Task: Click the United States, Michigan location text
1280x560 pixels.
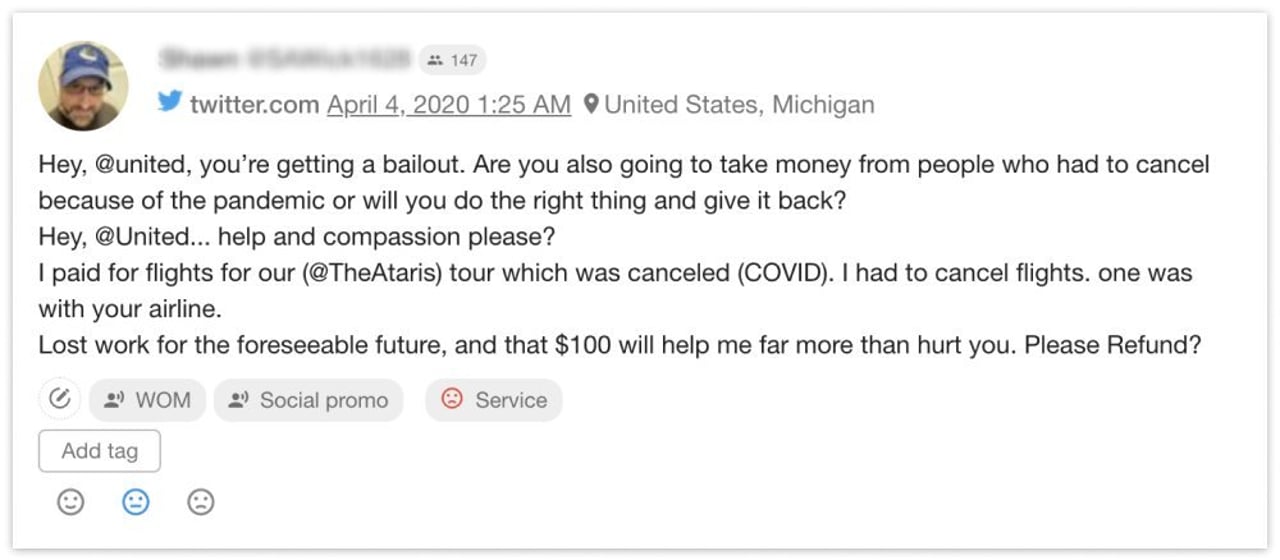Action: coord(739,104)
